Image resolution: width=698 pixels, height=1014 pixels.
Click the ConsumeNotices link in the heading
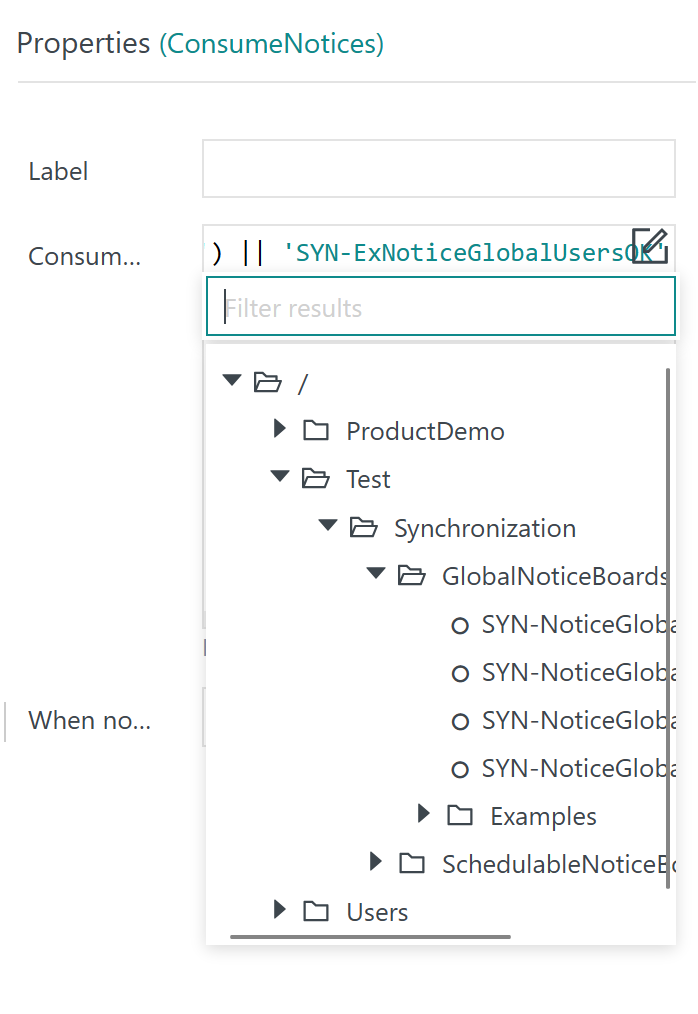(x=271, y=44)
